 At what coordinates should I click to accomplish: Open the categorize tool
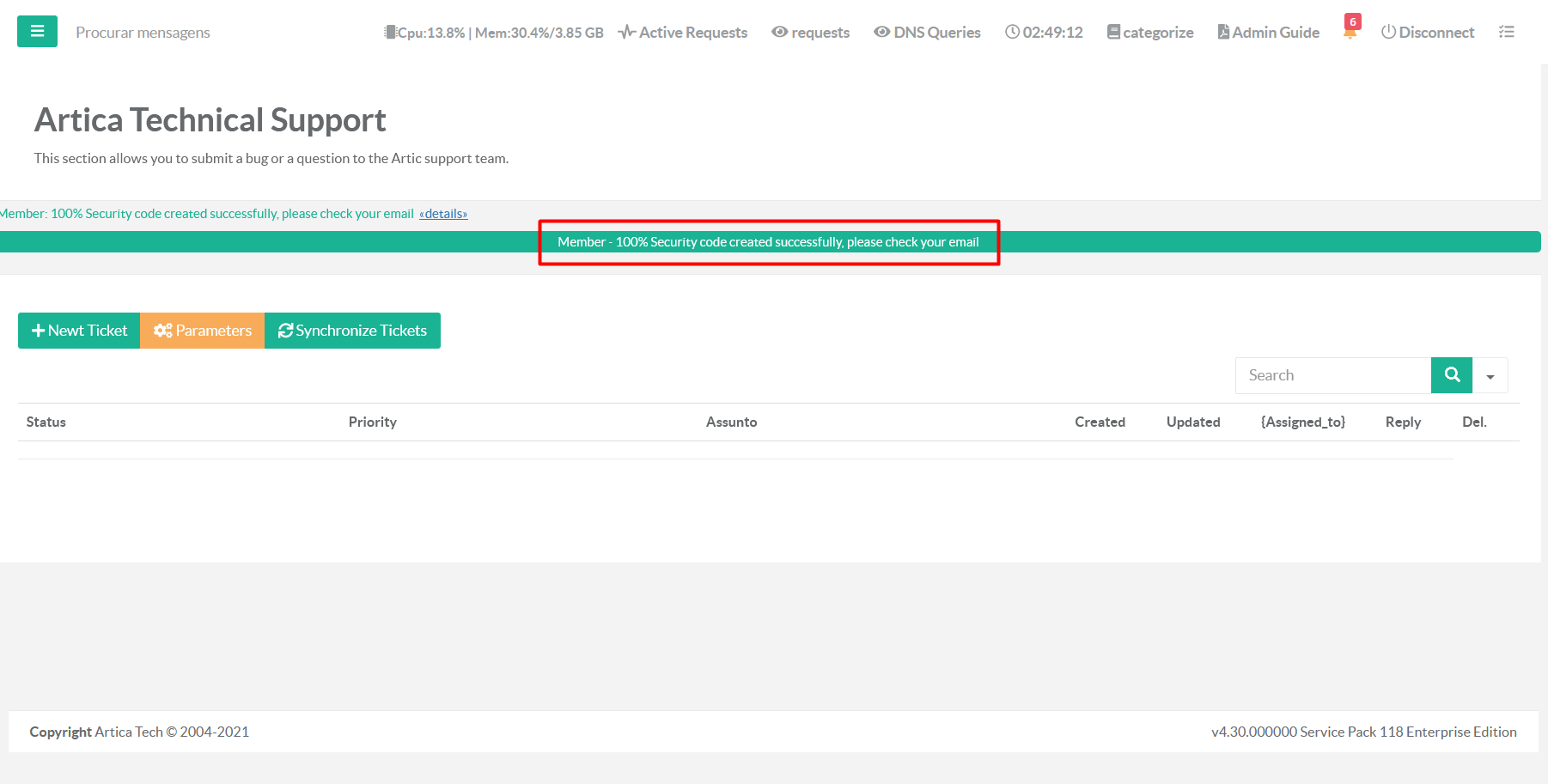click(1150, 33)
